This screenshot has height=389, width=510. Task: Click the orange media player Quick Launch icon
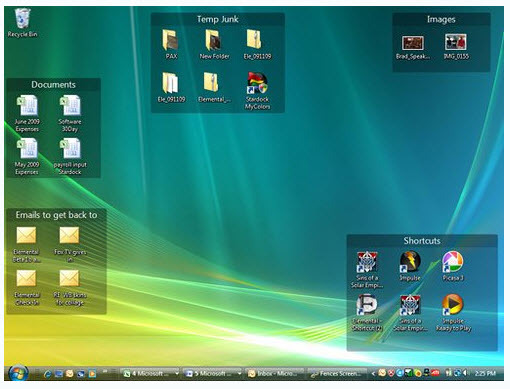point(92,374)
